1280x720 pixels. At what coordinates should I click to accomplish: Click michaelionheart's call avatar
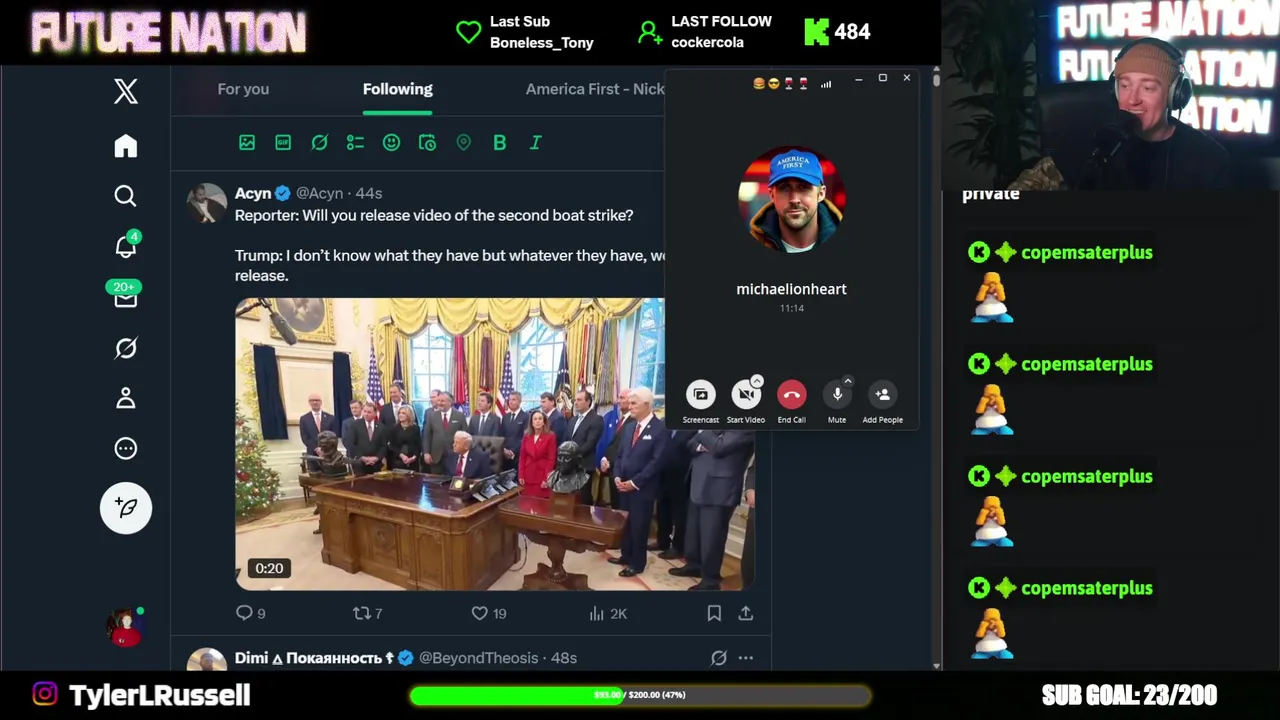click(x=791, y=201)
